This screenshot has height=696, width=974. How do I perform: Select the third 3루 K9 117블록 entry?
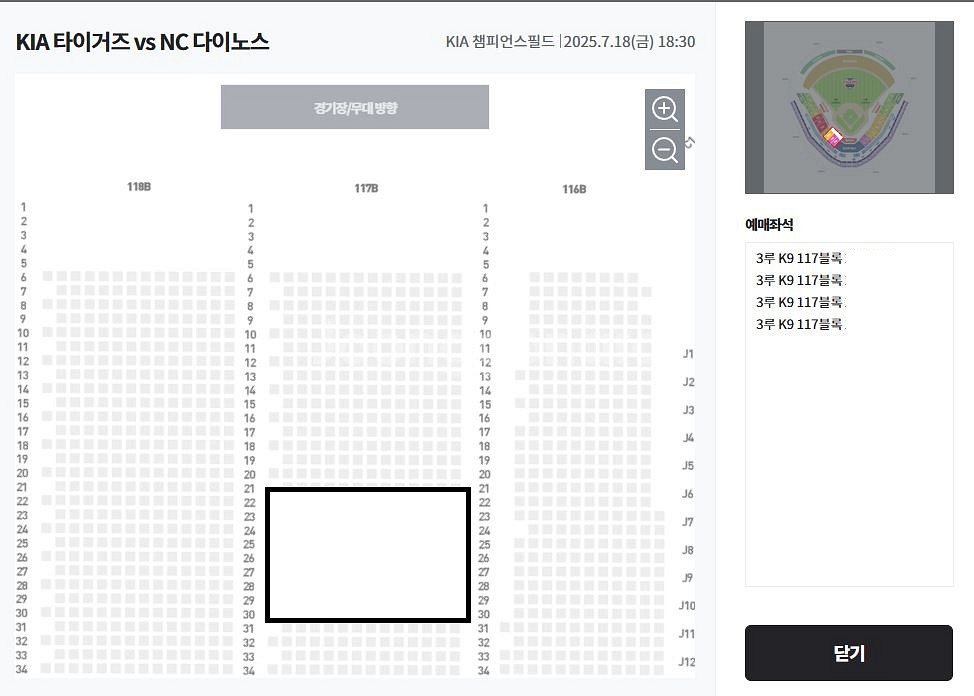coord(800,302)
